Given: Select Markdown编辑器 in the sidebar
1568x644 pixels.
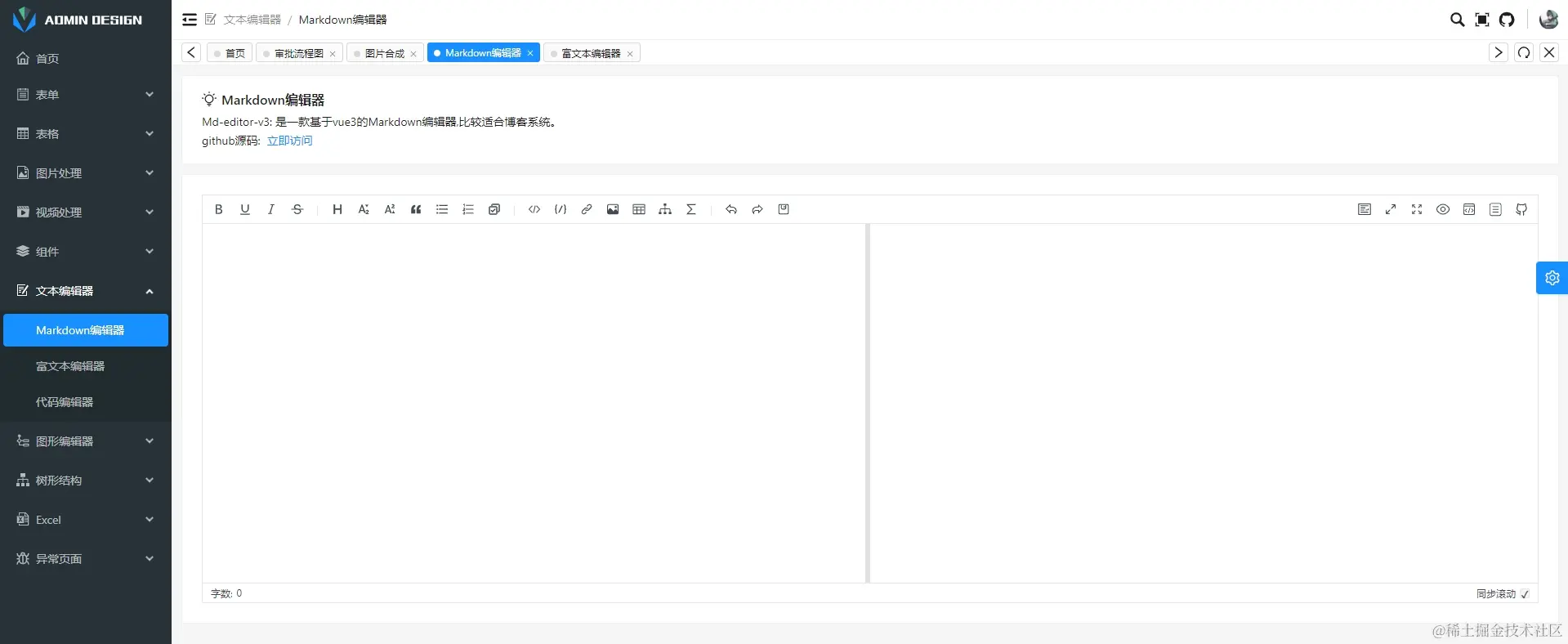Looking at the screenshot, I should (x=86, y=330).
